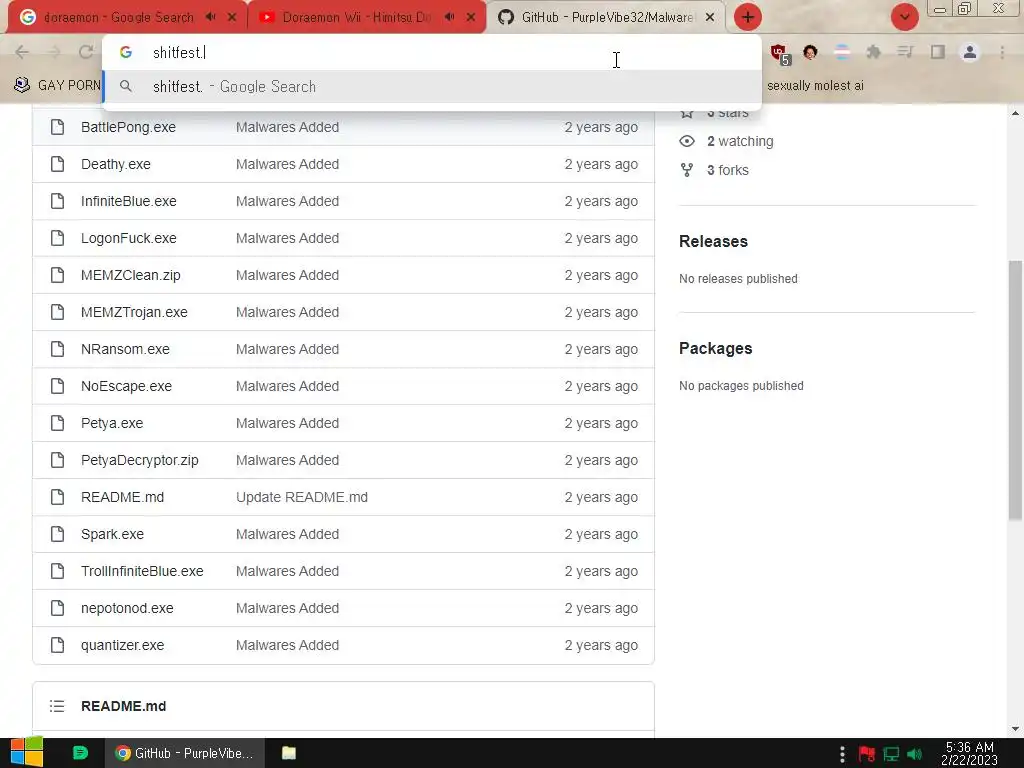Click the network monitor tray icon

891,754
